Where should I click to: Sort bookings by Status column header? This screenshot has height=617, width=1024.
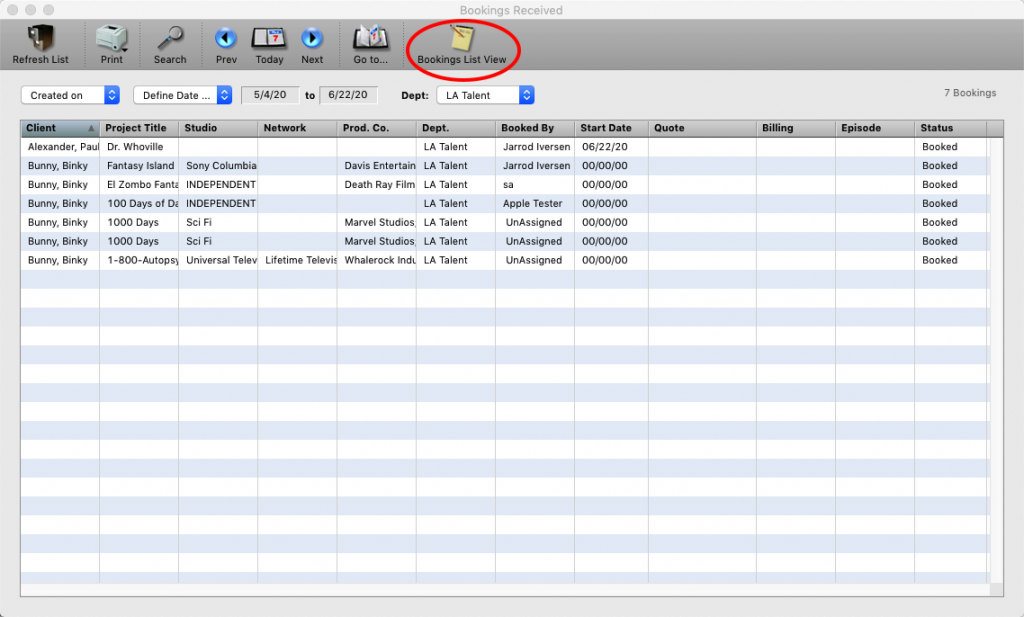tap(950, 128)
